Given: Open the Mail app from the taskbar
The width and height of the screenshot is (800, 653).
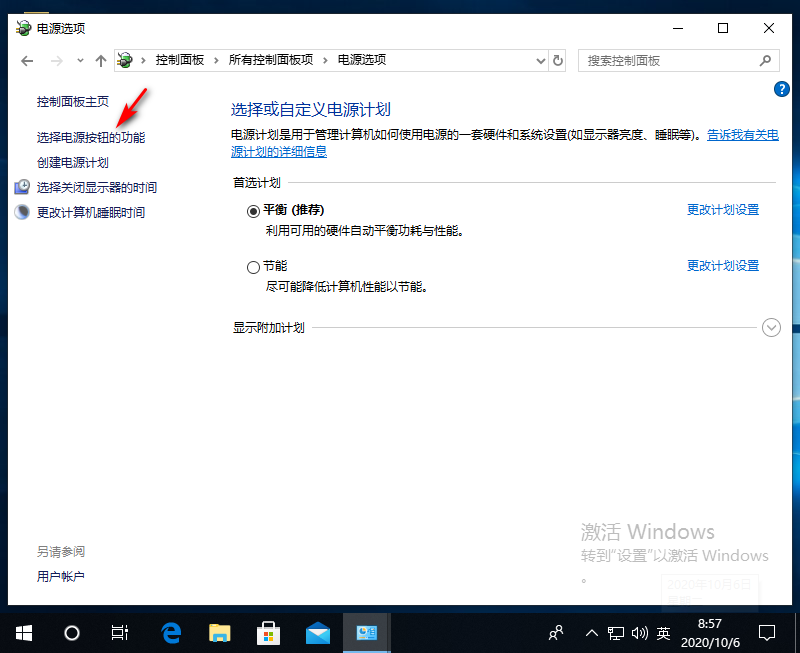Looking at the screenshot, I should click(317, 632).
